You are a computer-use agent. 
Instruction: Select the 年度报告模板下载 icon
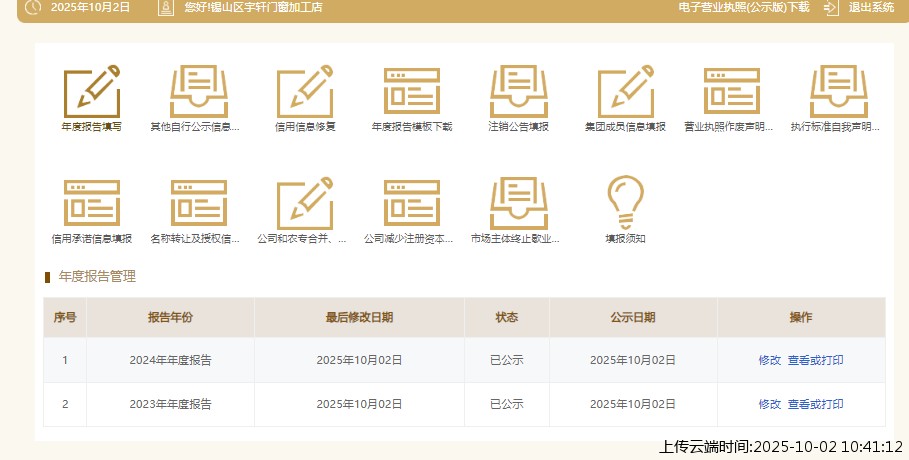pos(412,92)
